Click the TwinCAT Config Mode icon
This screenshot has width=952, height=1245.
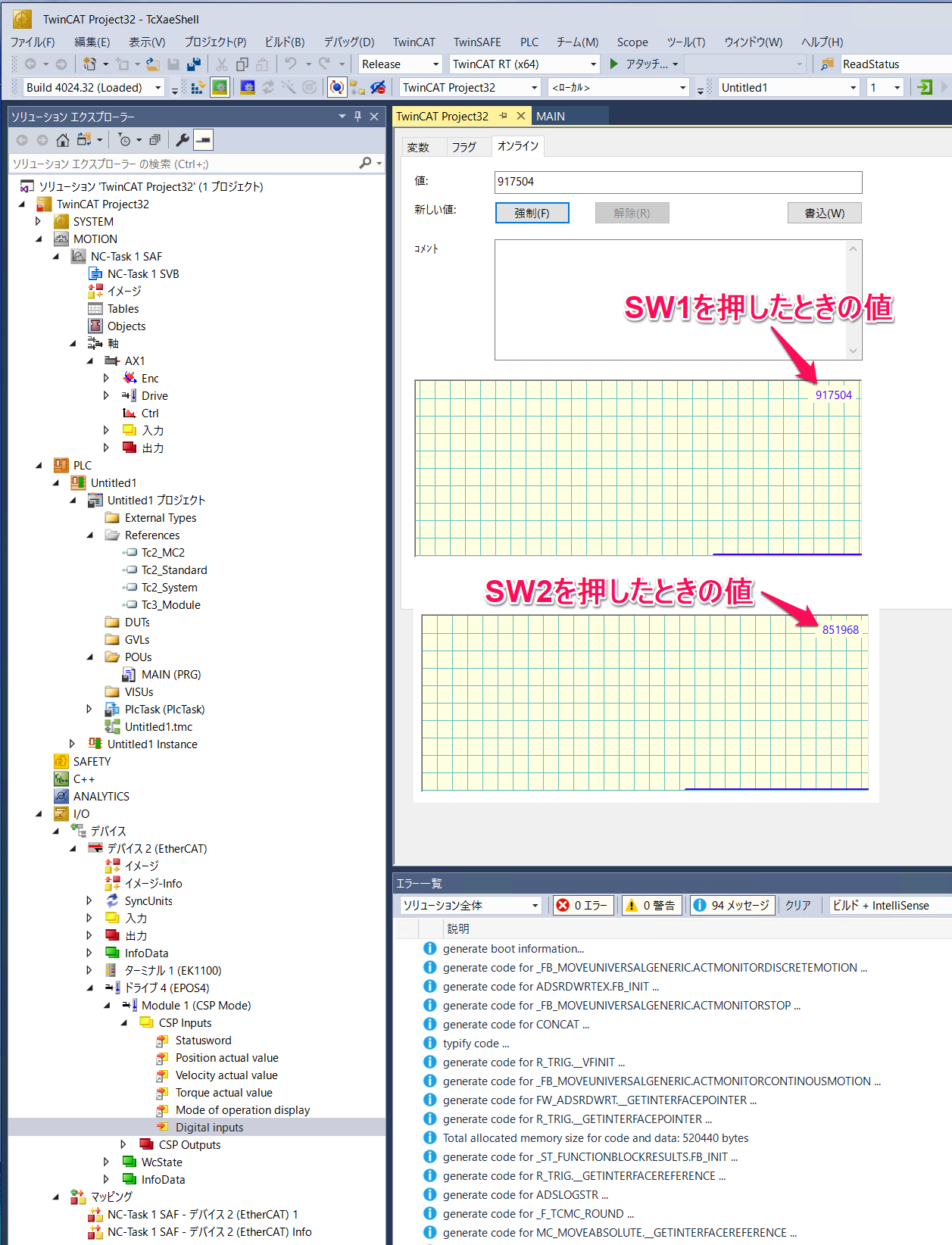coord(248,88)
